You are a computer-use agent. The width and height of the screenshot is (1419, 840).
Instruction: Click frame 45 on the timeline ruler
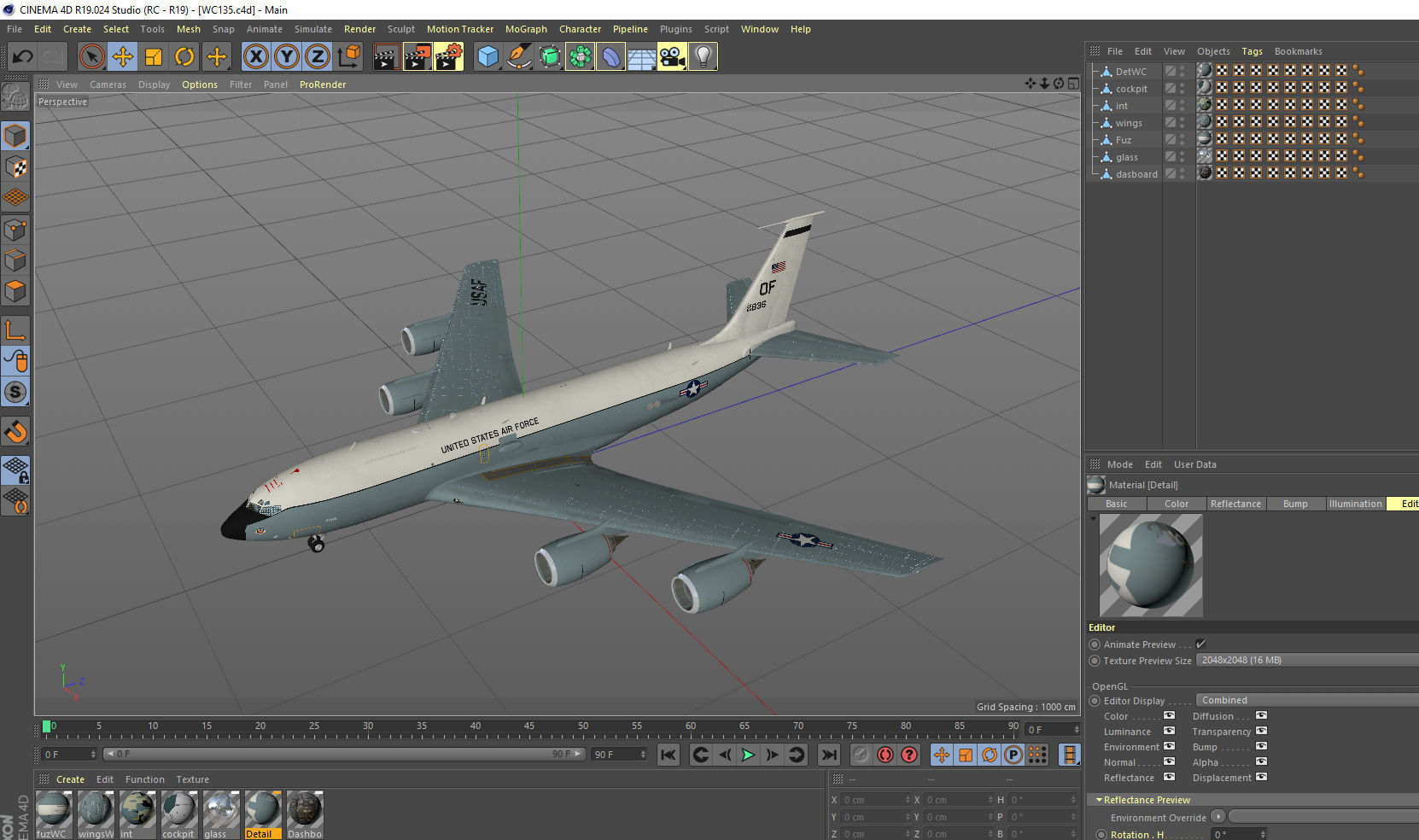(529, 728)
